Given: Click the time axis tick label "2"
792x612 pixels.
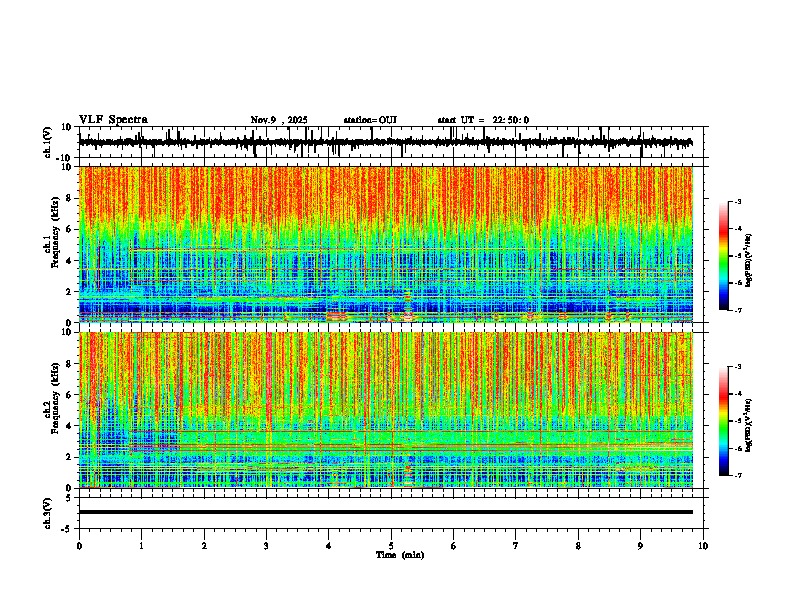Looking at the screenshot, I should pyautogui.click(x=204, y=546).
